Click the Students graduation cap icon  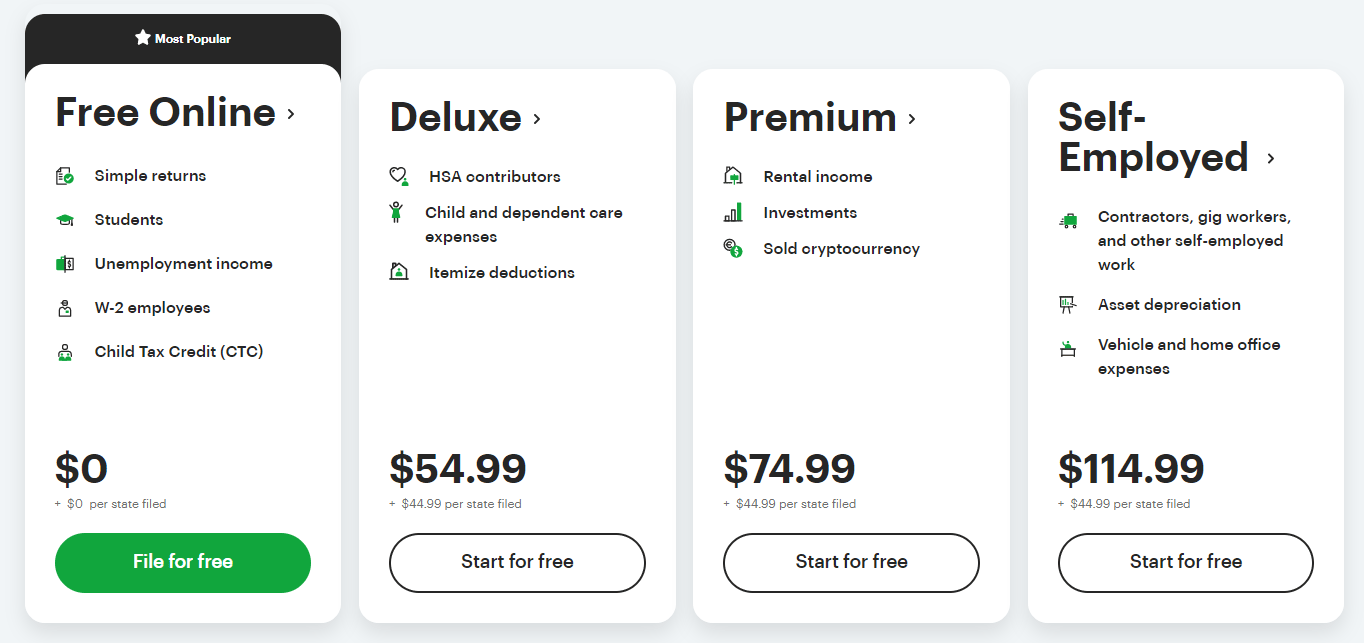64,219
